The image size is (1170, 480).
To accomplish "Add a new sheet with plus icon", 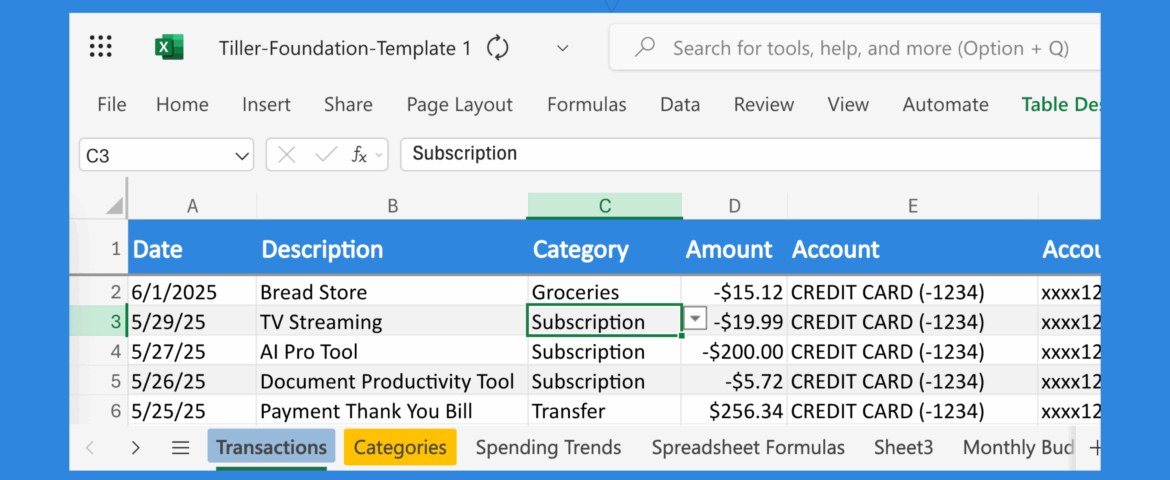I will coord(1094,447).
